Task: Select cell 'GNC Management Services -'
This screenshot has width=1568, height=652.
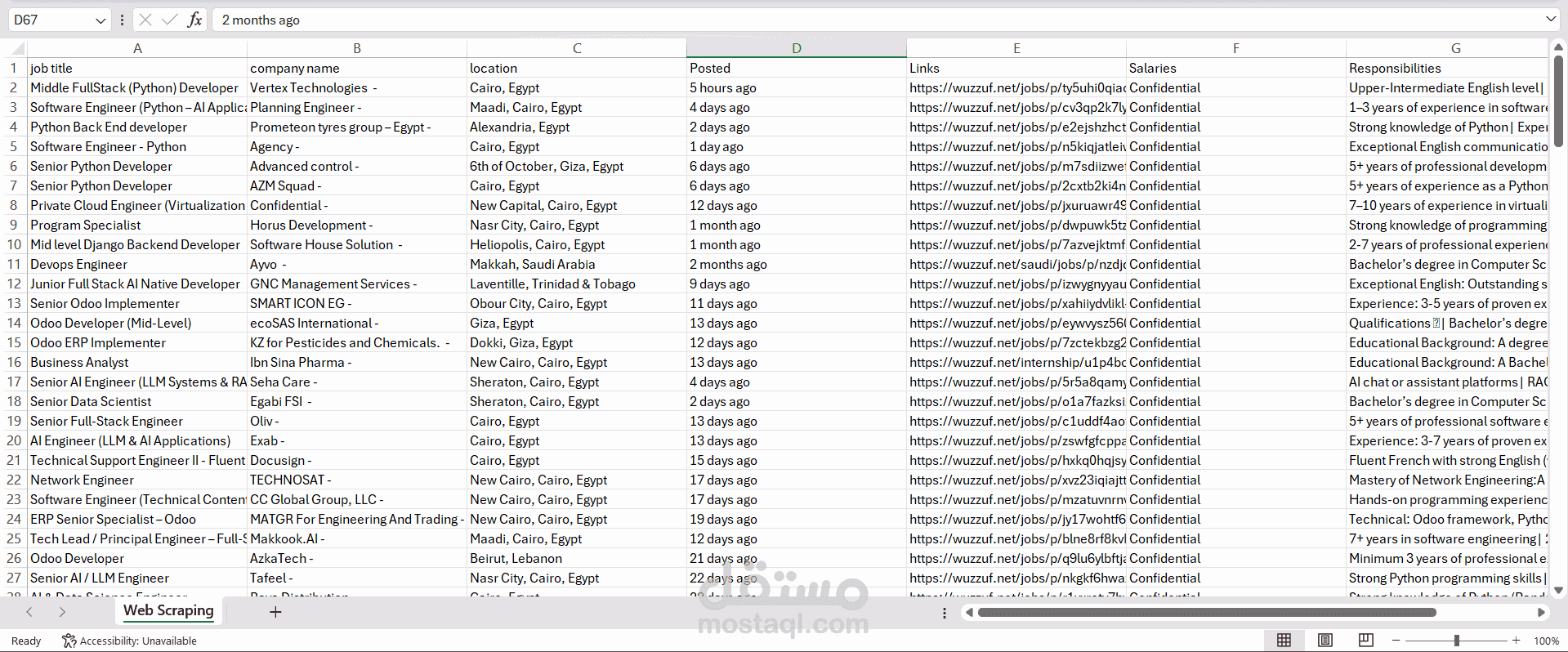Action: coord(357,284)
